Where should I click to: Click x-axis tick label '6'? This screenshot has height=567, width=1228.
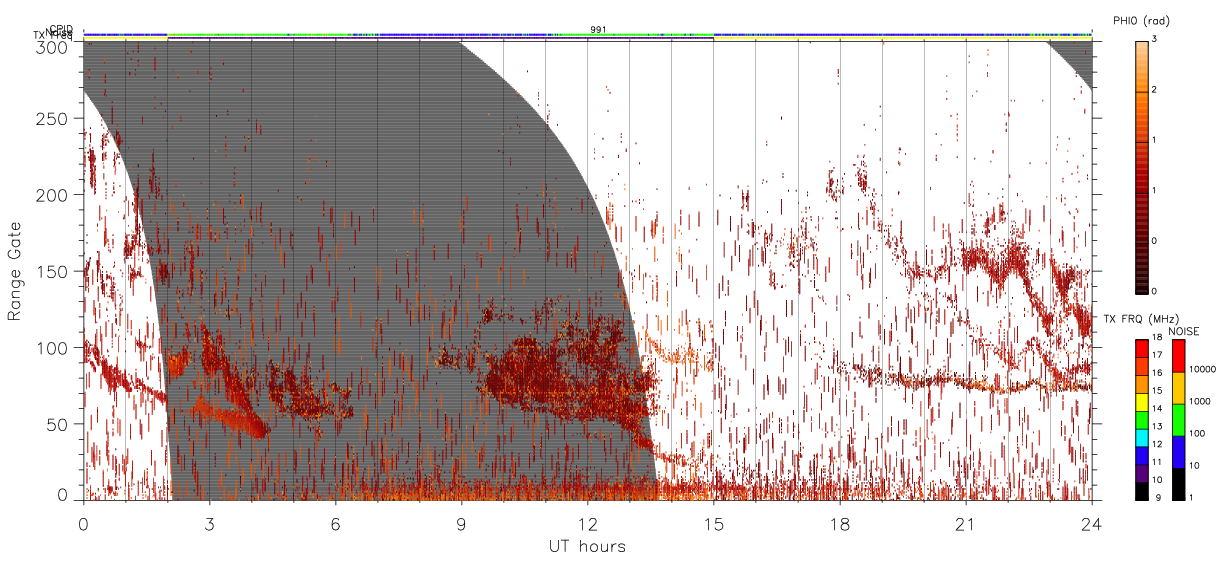point(335,523)
